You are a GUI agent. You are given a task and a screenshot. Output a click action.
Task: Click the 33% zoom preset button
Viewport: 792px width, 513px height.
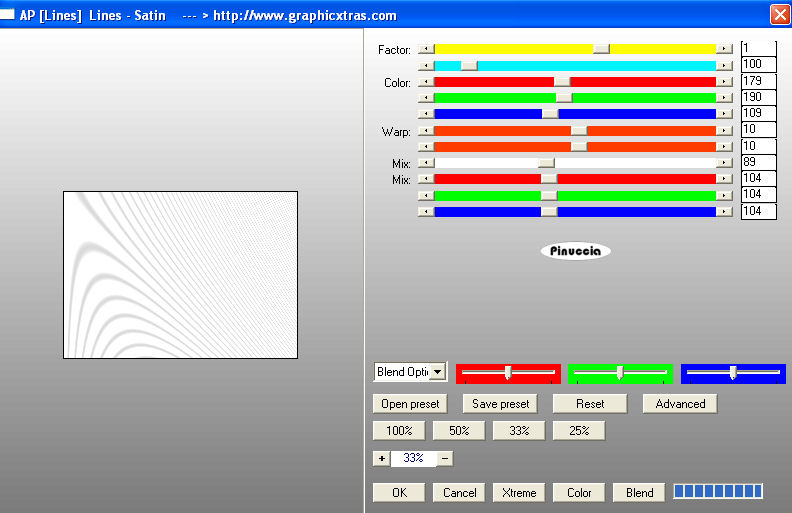[519, 431]
